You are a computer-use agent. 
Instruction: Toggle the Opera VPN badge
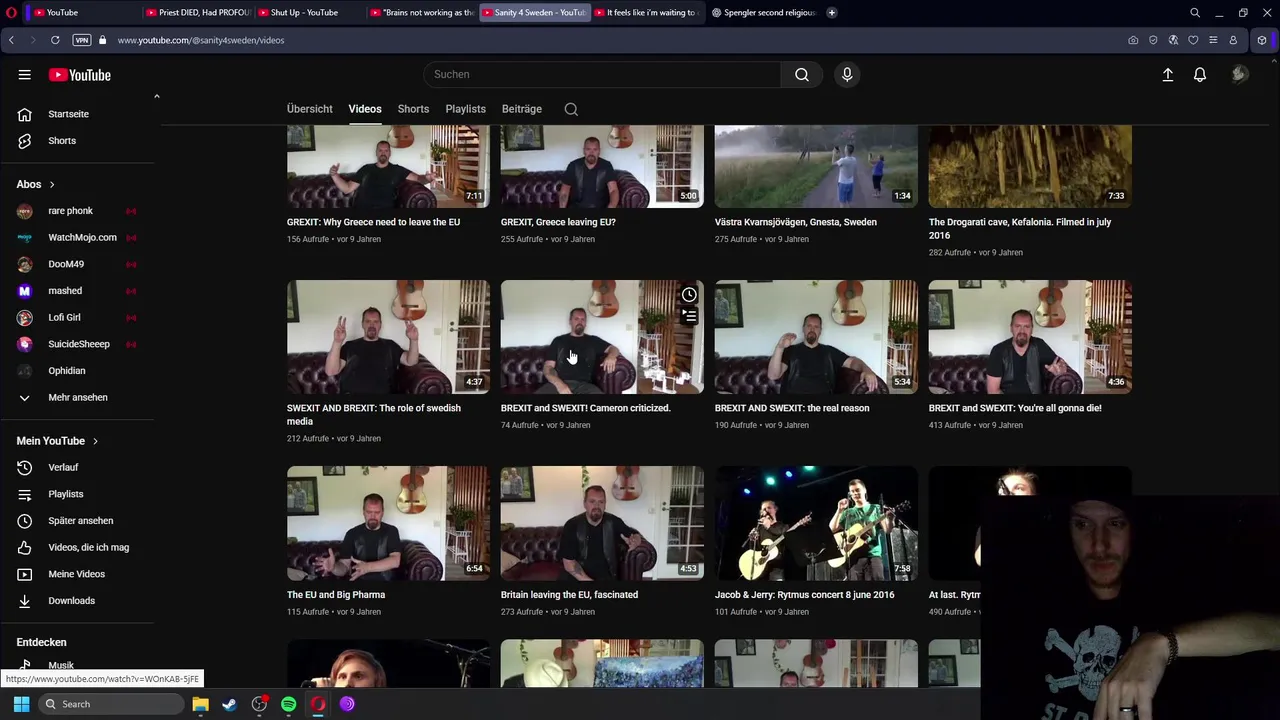point(82,40)
